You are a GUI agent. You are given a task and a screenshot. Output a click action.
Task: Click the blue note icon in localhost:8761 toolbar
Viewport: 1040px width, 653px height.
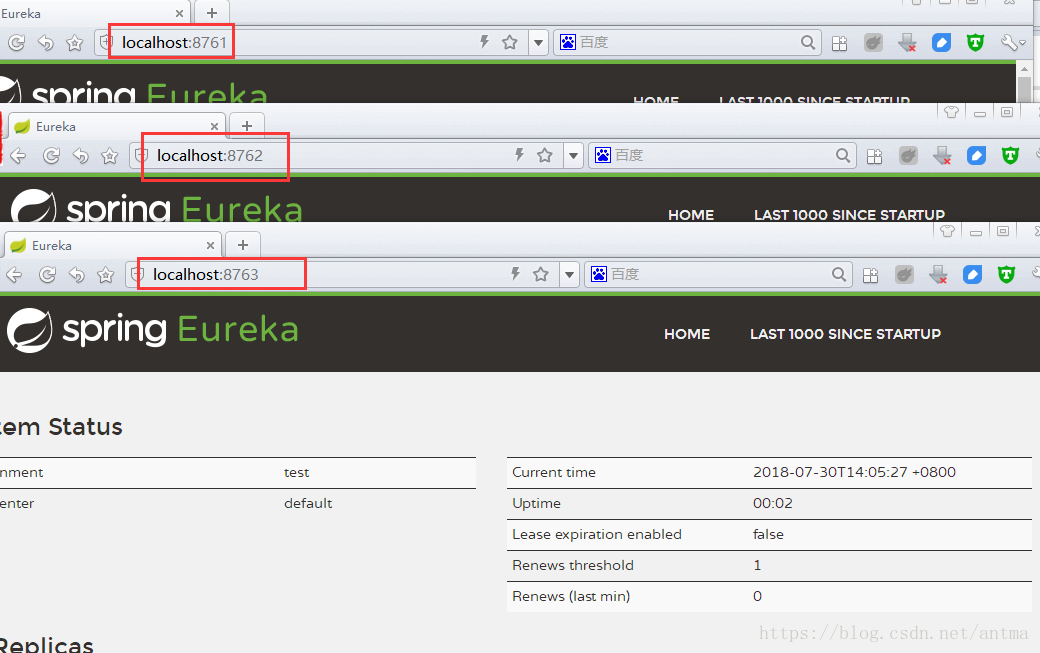941,43
